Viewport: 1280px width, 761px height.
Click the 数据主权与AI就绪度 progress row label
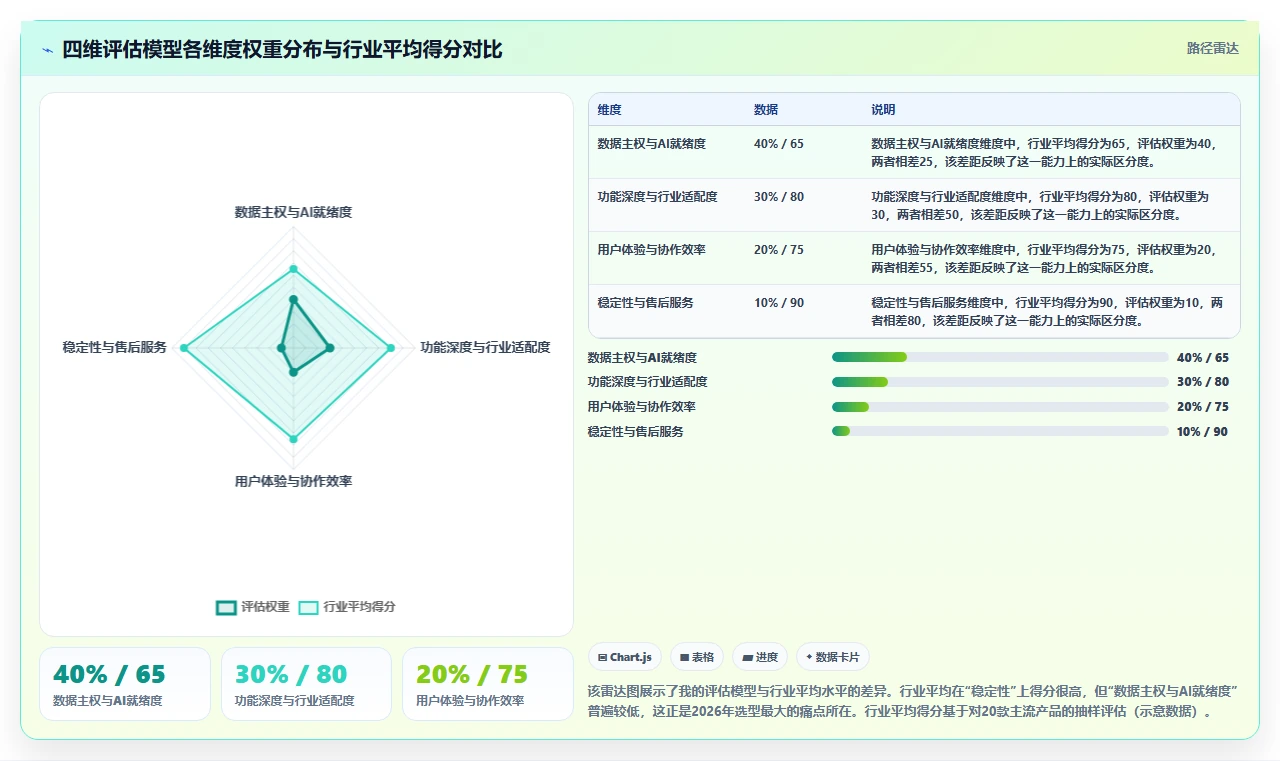[x=642, y=357]
